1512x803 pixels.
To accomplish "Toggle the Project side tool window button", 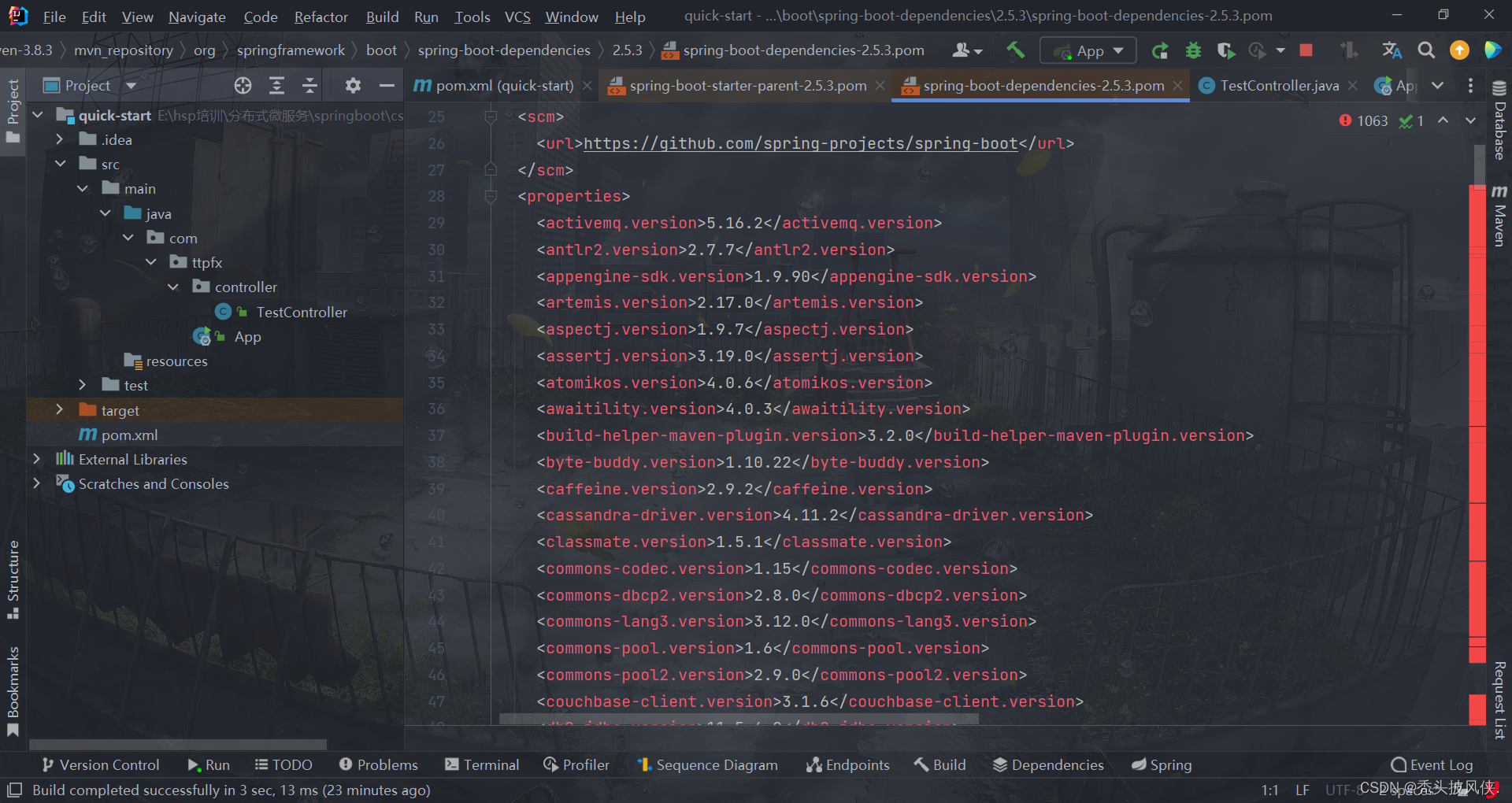I will (x=13, y=111).
